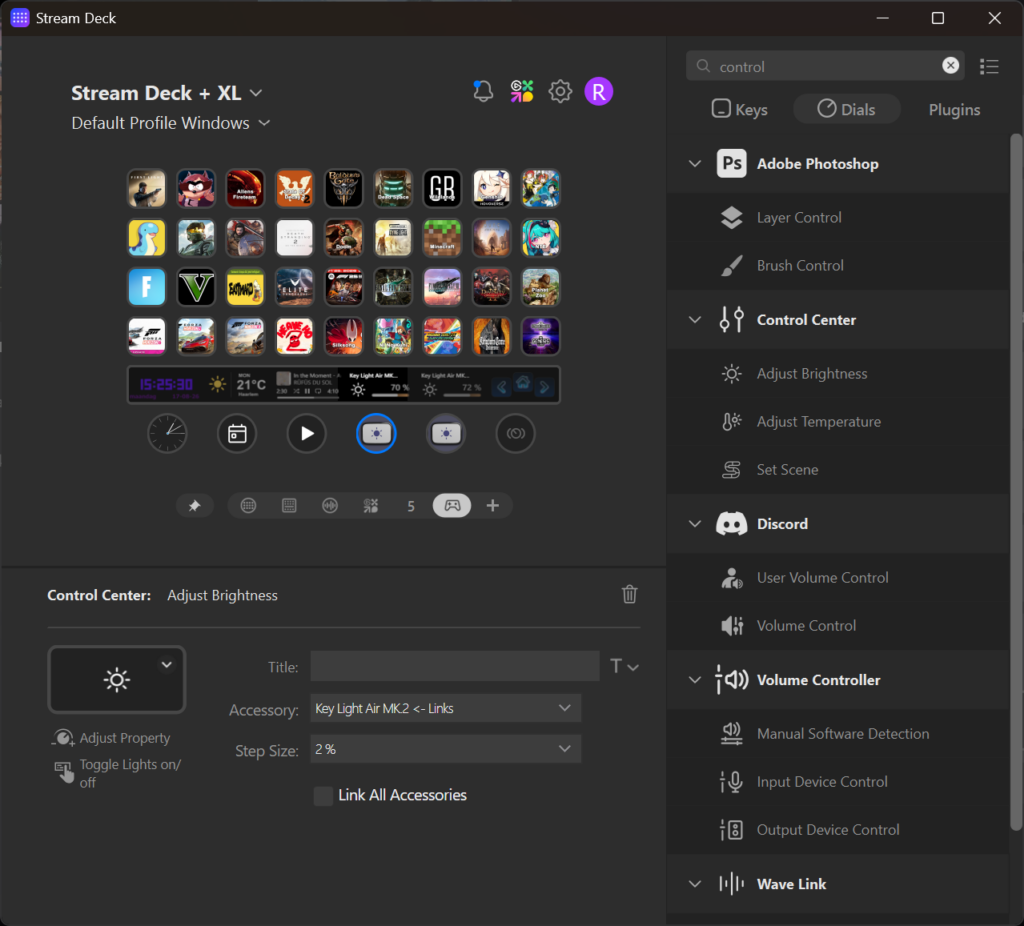Screen dimensions: 1024x926
Task: Toggle the action list view icon
Action: [989, 66]
